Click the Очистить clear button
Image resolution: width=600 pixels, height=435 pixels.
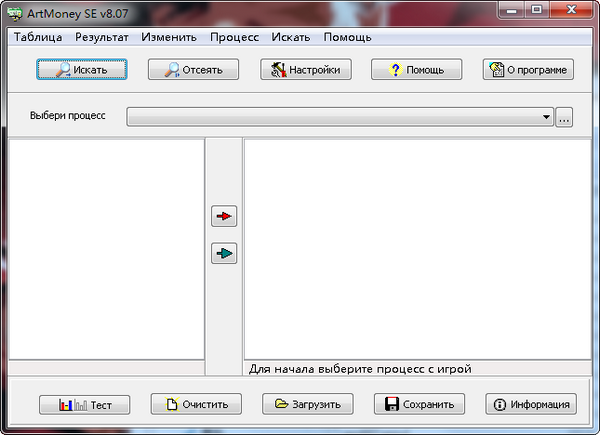click(x=196, y=404)
